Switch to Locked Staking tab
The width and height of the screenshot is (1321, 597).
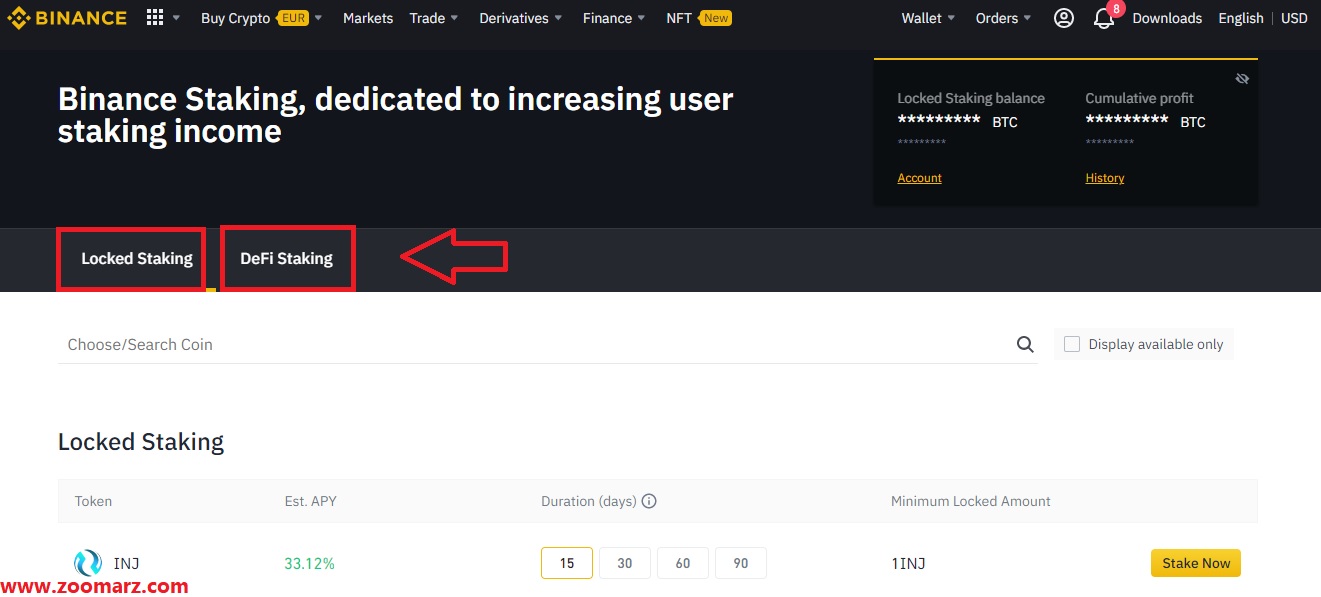pos(137,259)
